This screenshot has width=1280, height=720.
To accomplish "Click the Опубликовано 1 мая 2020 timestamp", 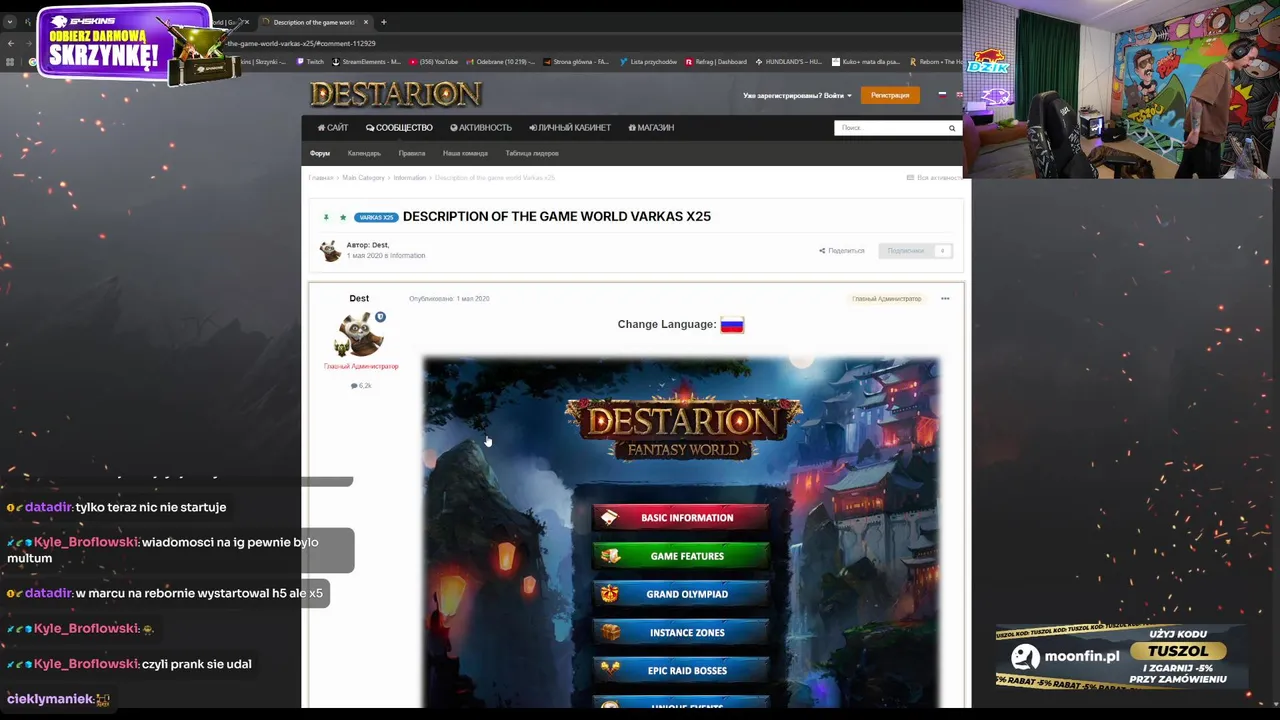I will click(449, 299).
